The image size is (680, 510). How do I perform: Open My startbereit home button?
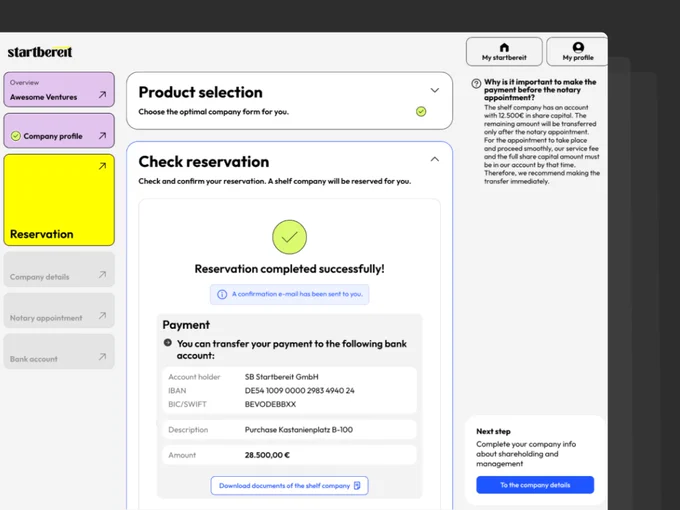tap(504, 52)
